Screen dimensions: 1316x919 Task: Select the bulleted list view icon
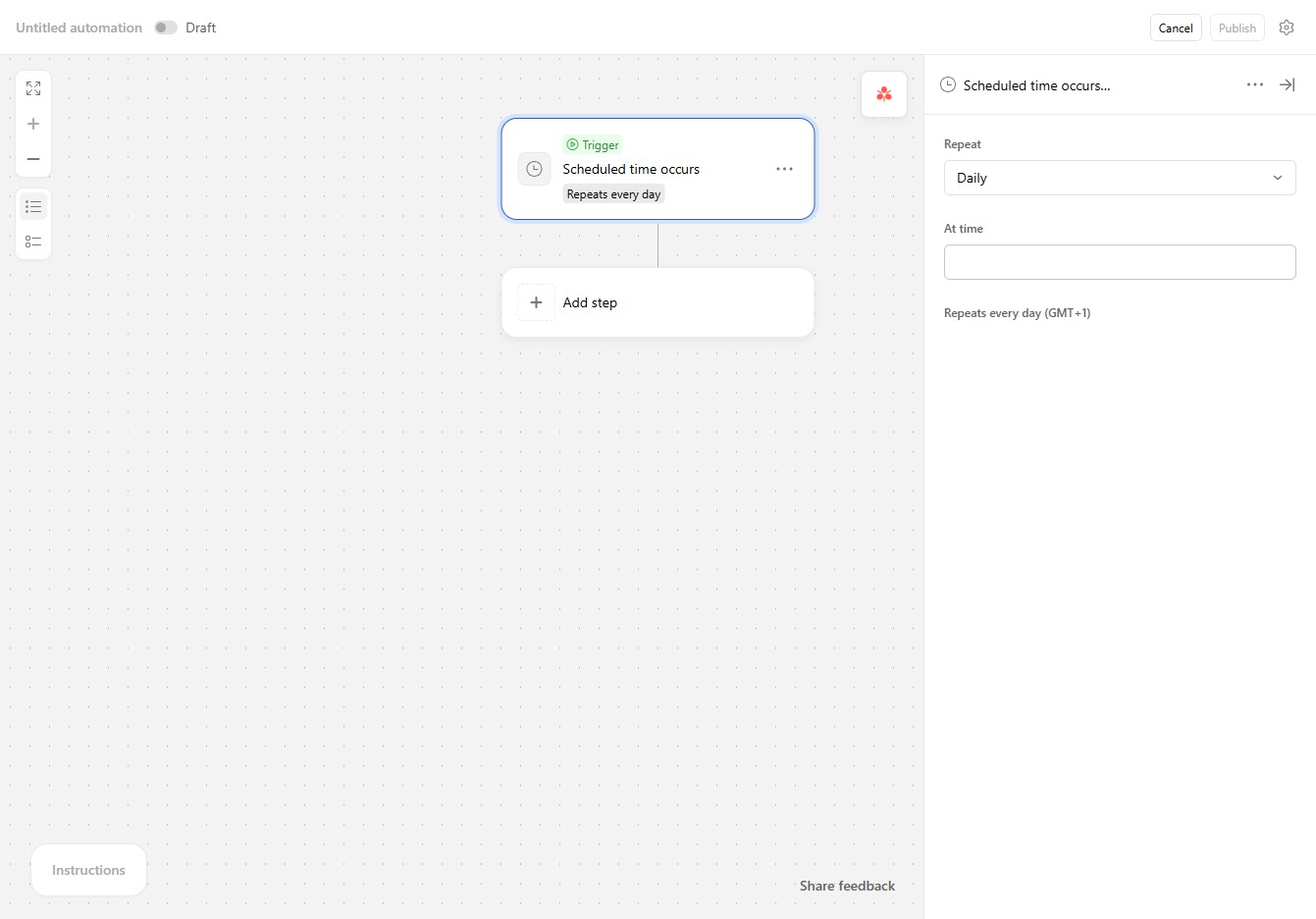(x=33, y=206)
